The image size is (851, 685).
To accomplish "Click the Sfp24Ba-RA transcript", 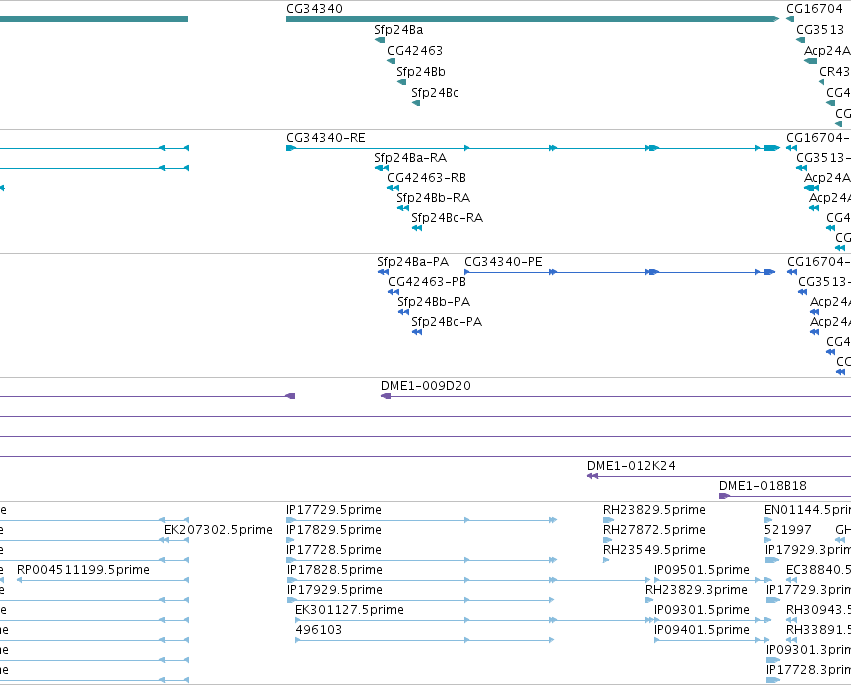I will 382,168.
